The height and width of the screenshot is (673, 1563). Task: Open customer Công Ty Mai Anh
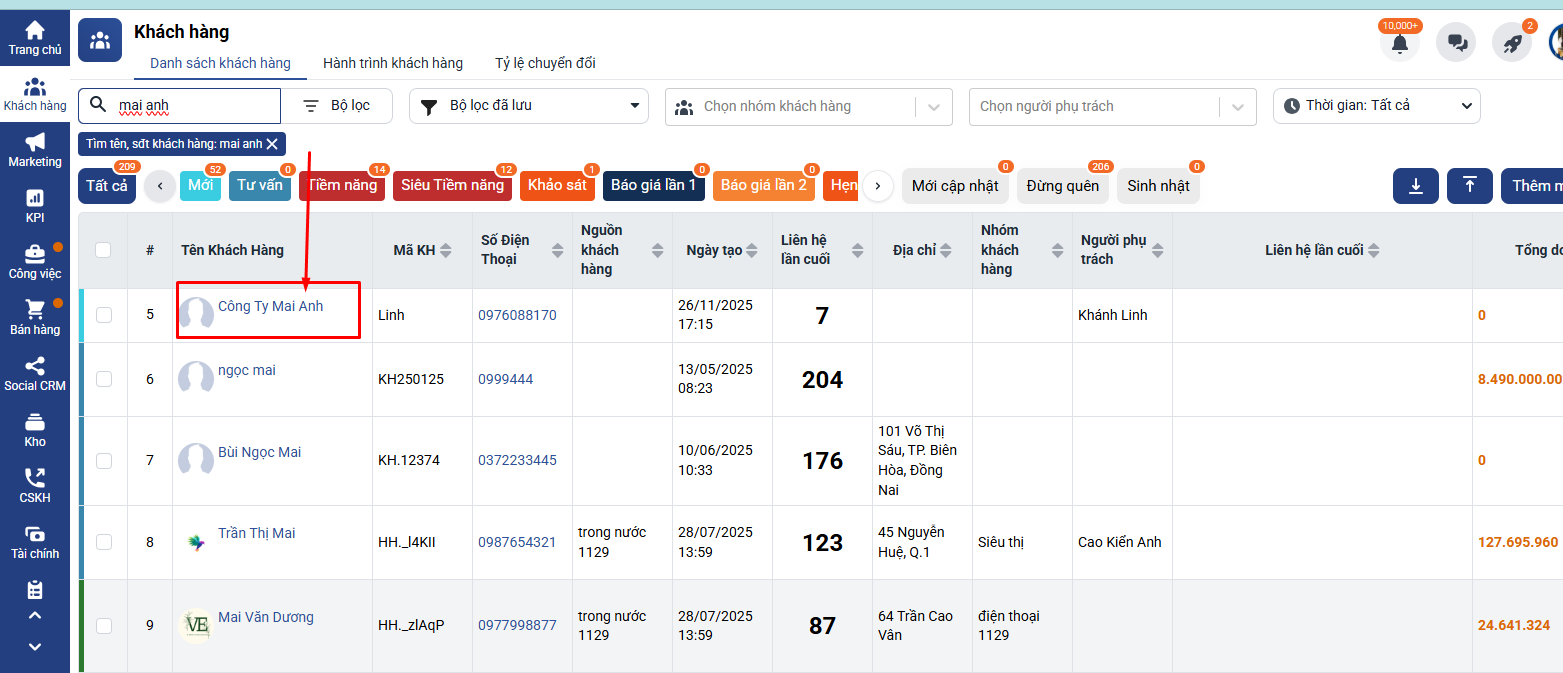[270, 307]
